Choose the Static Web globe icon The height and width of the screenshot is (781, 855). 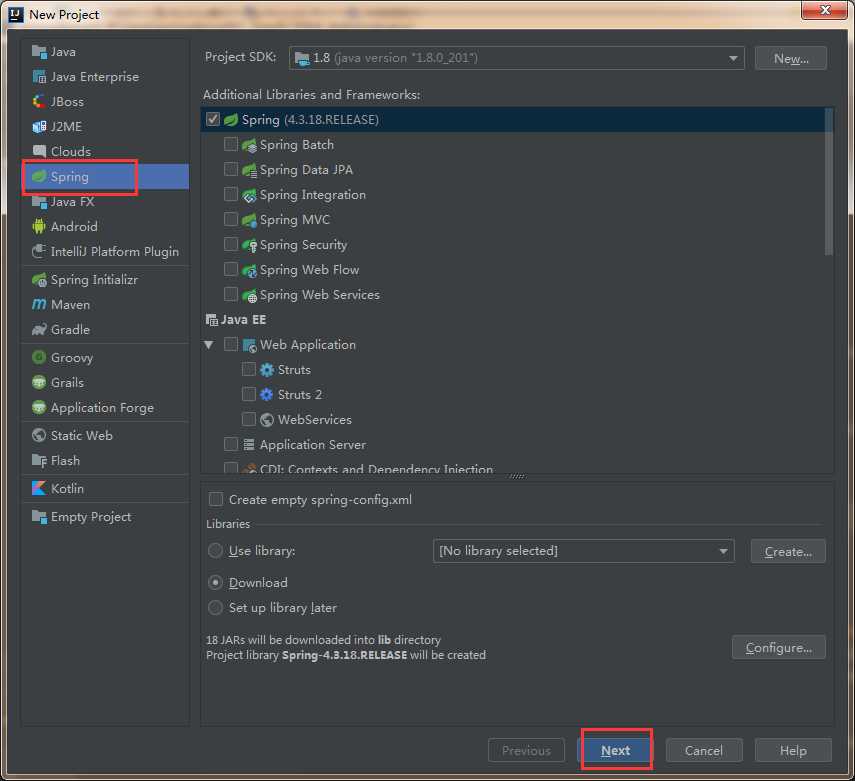39,435
